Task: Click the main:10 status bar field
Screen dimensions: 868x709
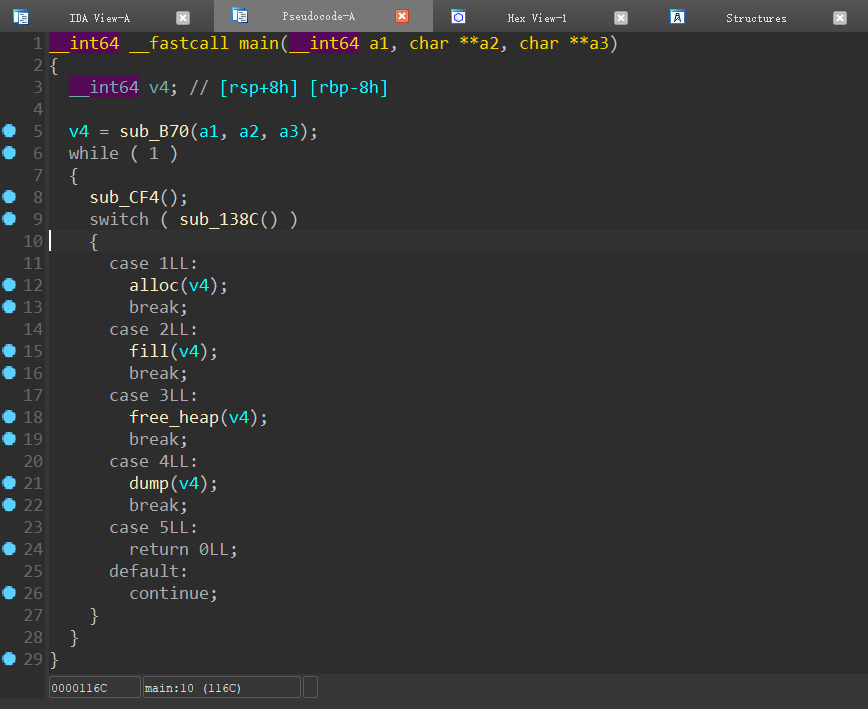Action: [220, 687]
